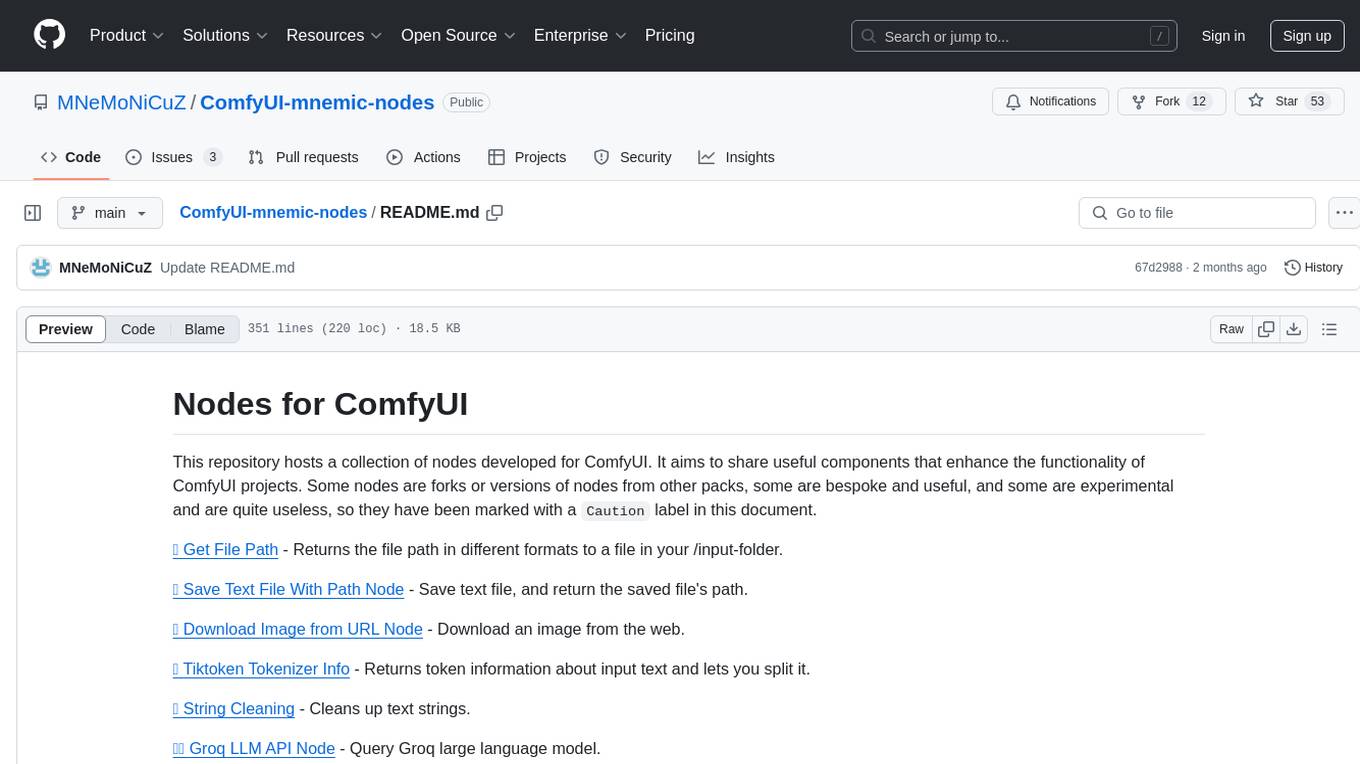1360x764 pixels.
Task: Open Download Image from URL Node link
Action: coord(298,629)
